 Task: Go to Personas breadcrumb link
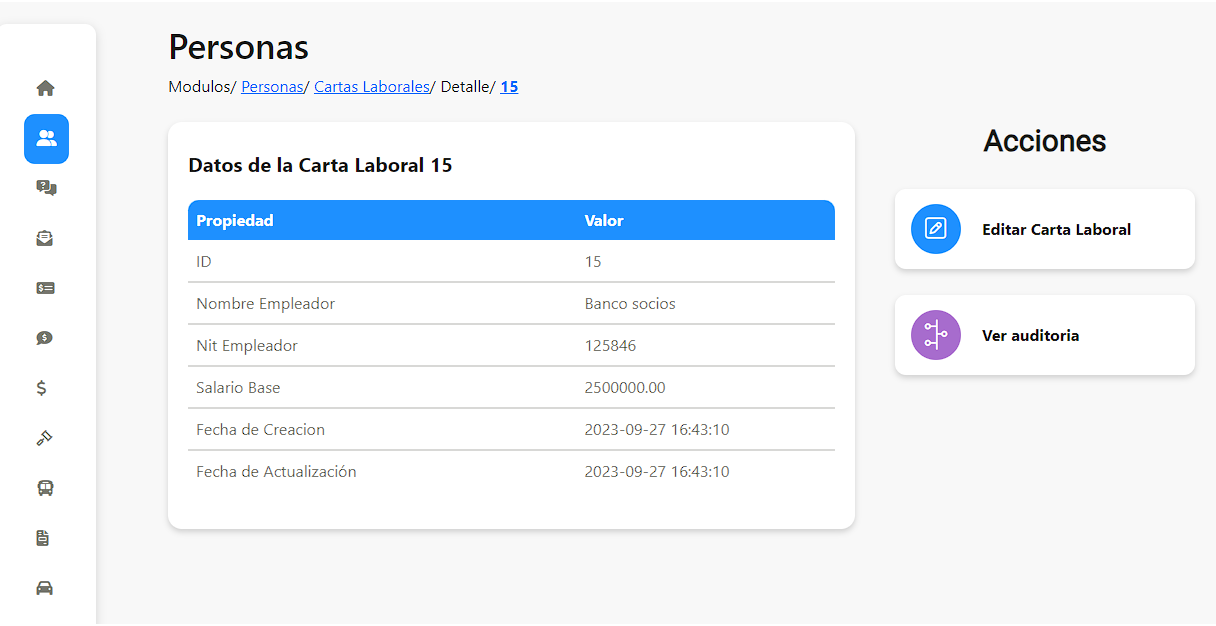pos(272,87)
